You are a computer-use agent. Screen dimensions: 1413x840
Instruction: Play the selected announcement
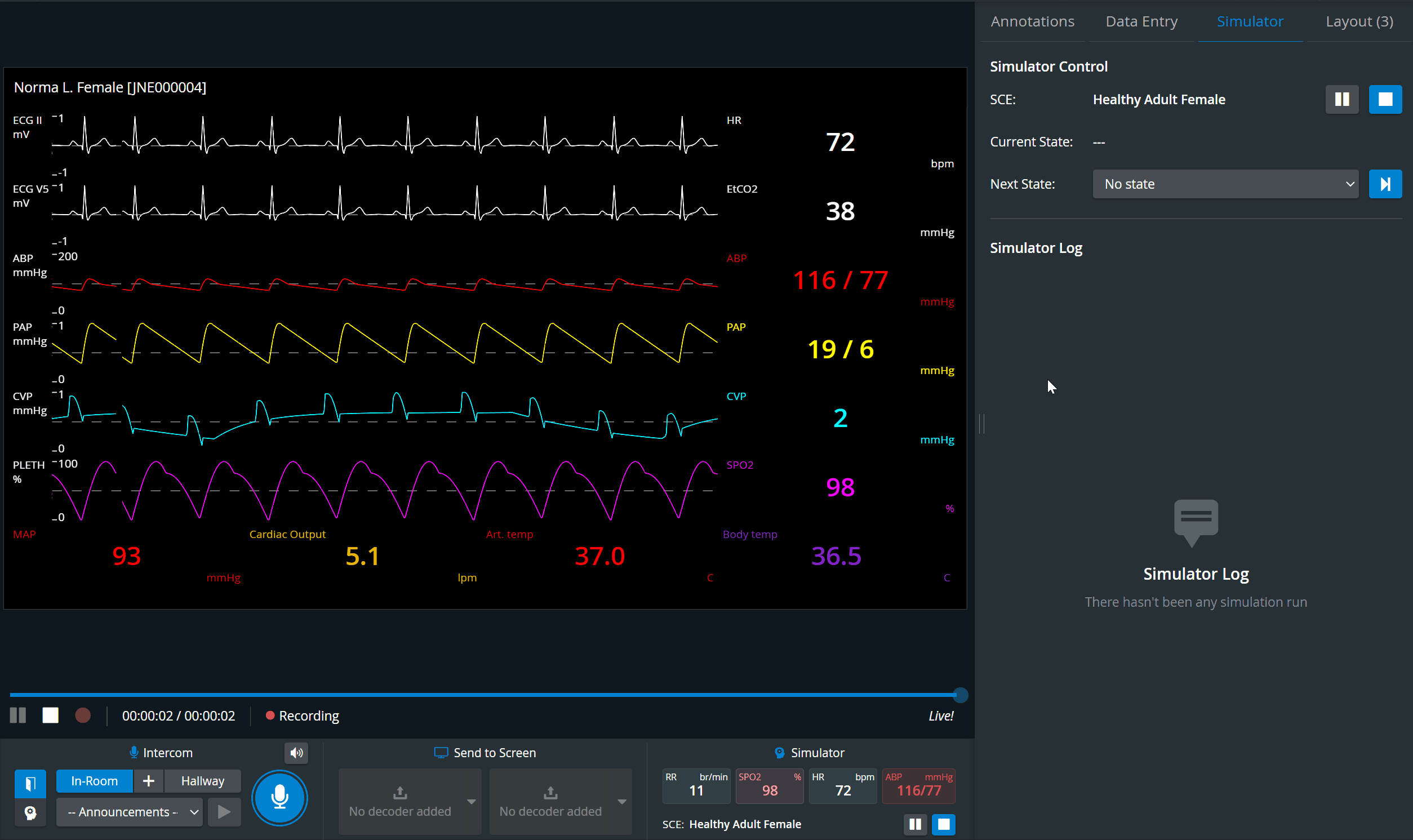point(224,812)
